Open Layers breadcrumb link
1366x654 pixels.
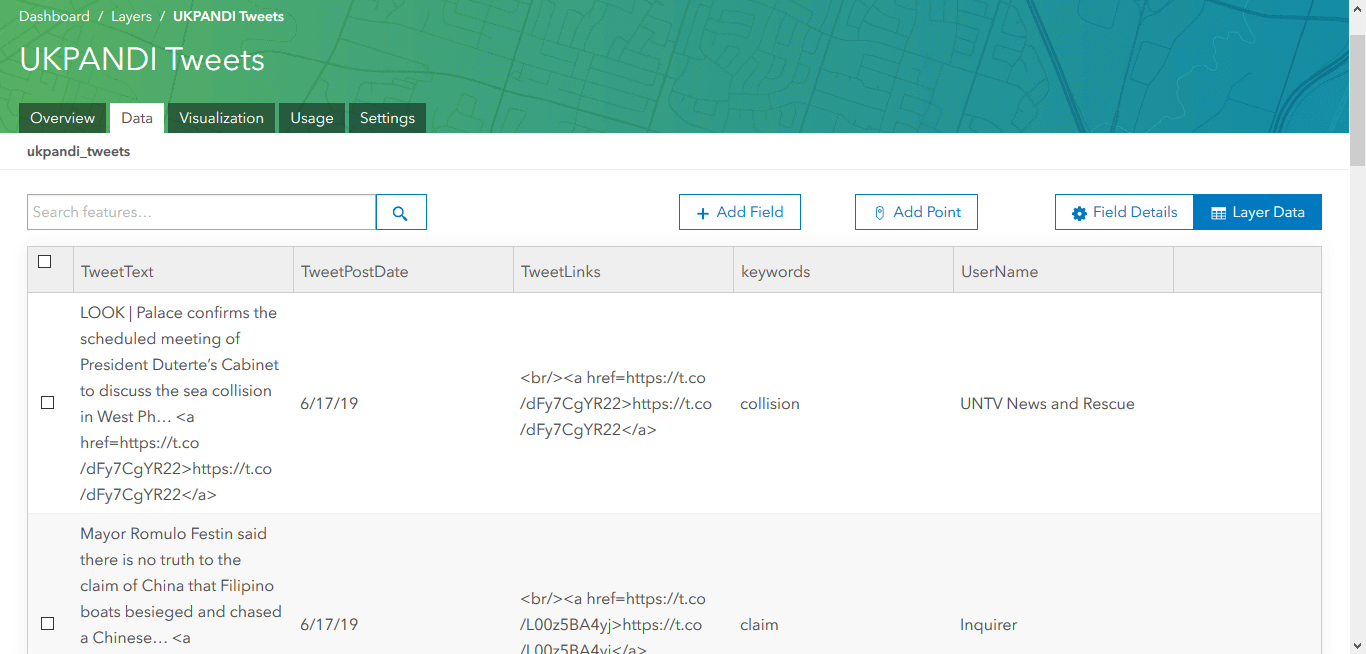[x=131, y=16]
